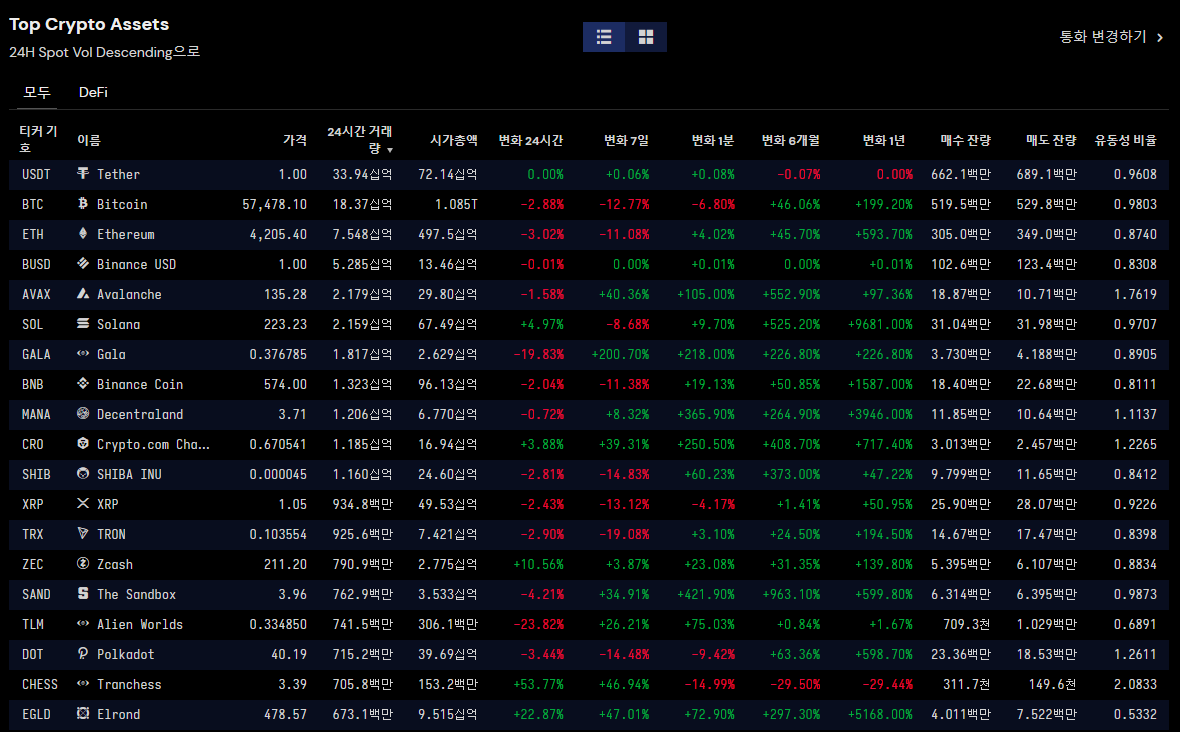Open the BTC ticker symbol

pos(32,205)
